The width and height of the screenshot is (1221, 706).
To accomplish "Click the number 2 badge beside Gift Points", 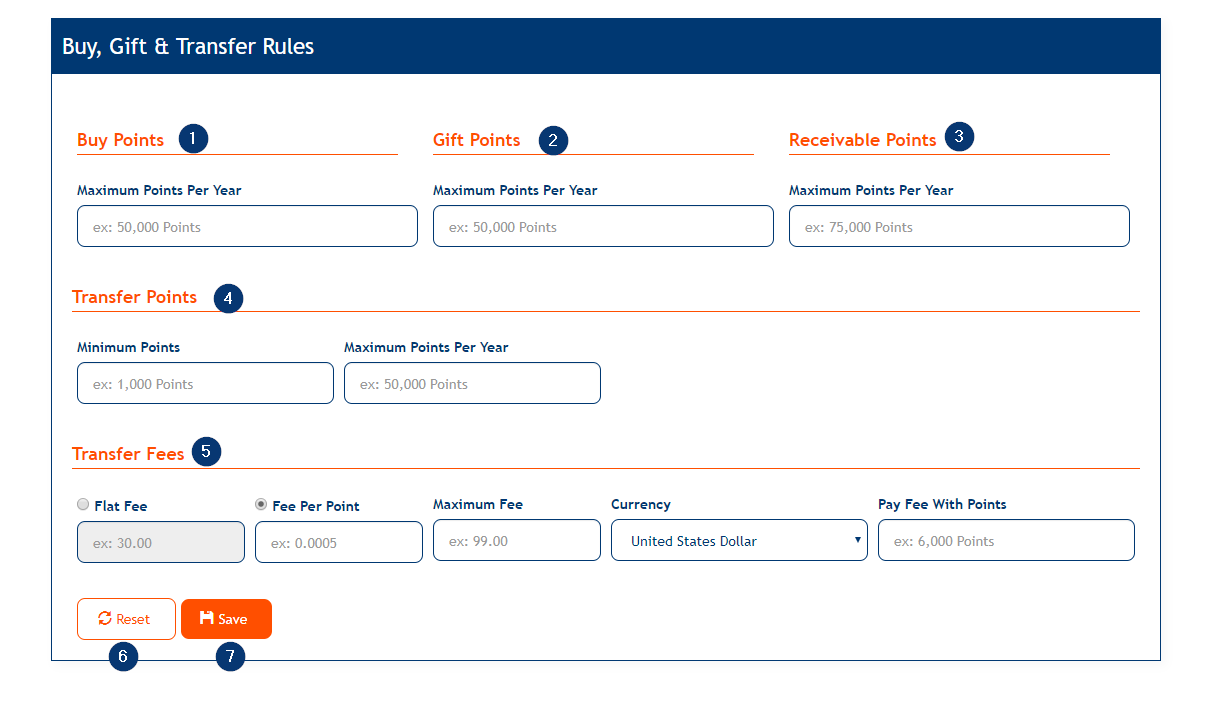I will (553, 139).
